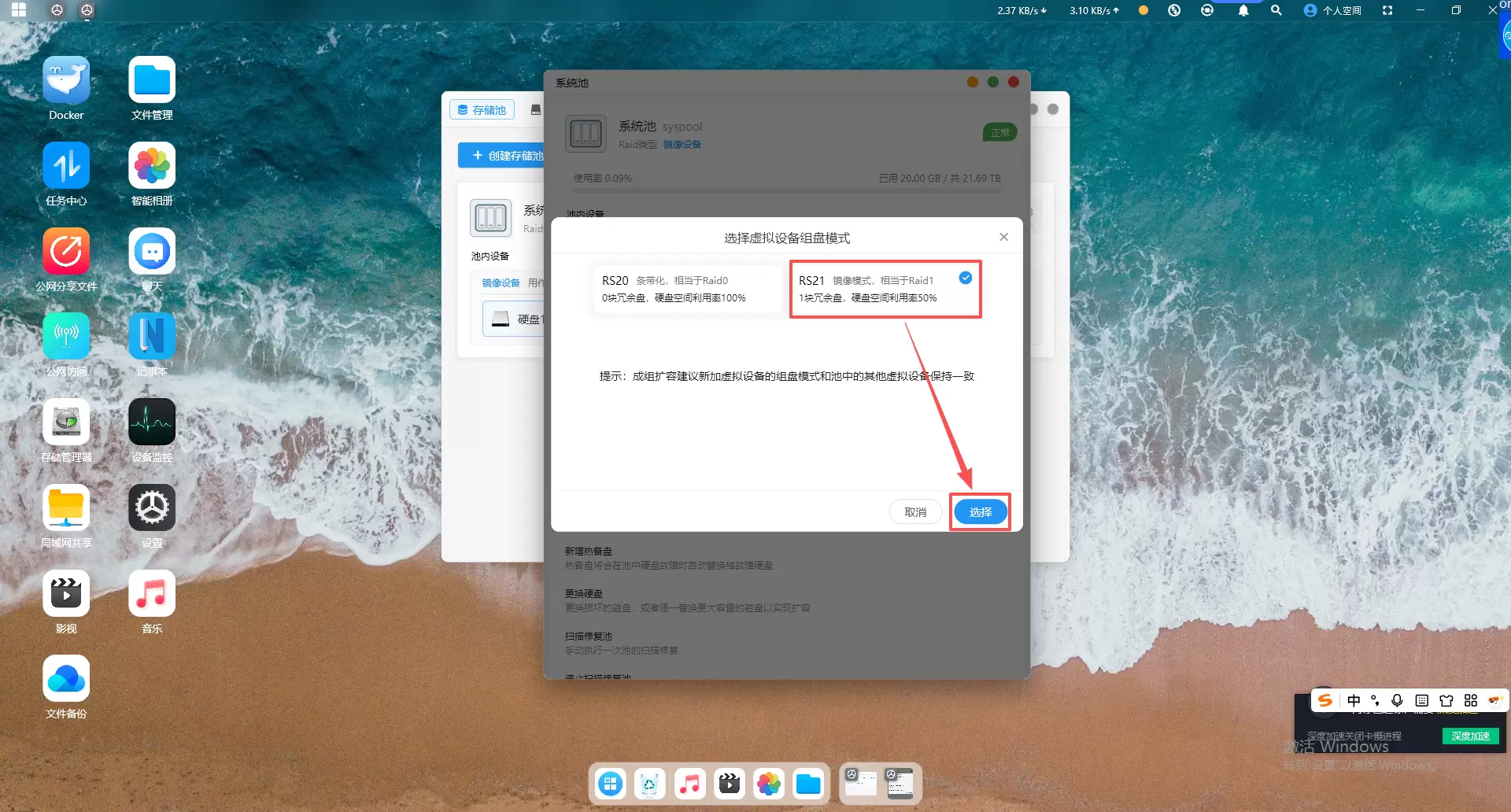This screenshot has height=812, width=1511.
Task: Open the Docker app icon
Action: (66, 80)
